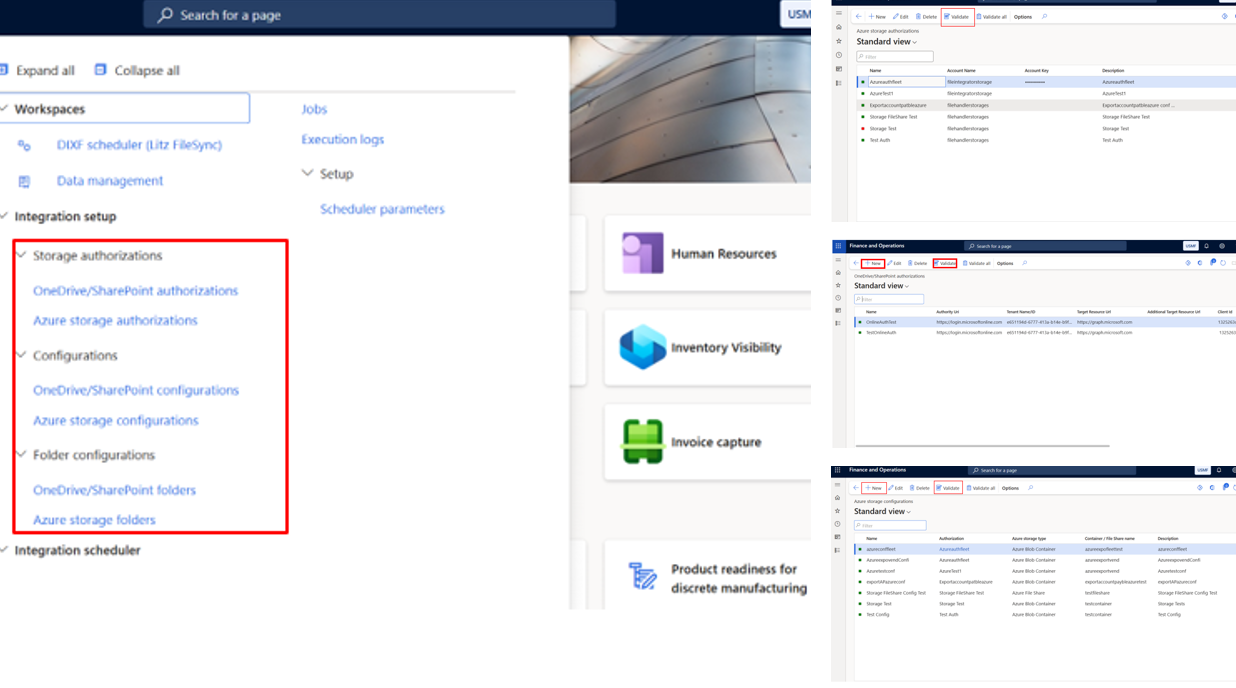Collapse the Folder configurations group
Screen dimensions: 1236x688
pyautogui.click(x=22, y=454)
